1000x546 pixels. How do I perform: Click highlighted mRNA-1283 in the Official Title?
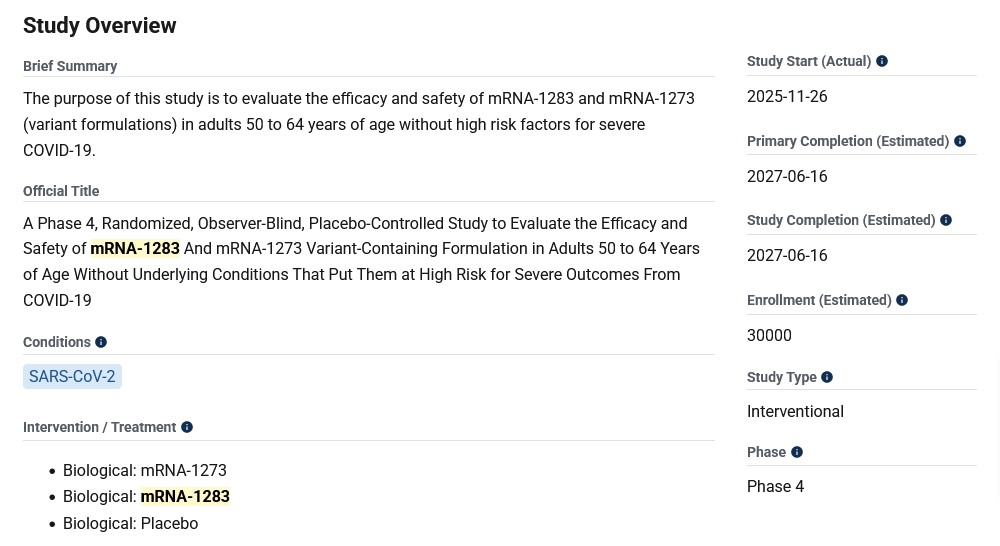135,249
